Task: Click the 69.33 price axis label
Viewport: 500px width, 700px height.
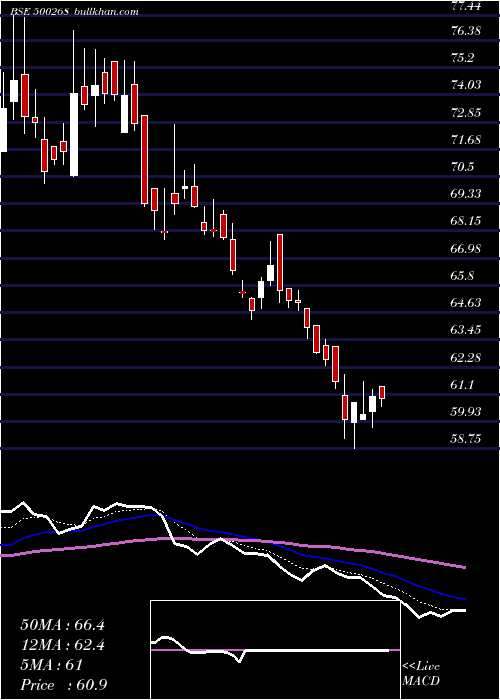Action: click(466, 194)
